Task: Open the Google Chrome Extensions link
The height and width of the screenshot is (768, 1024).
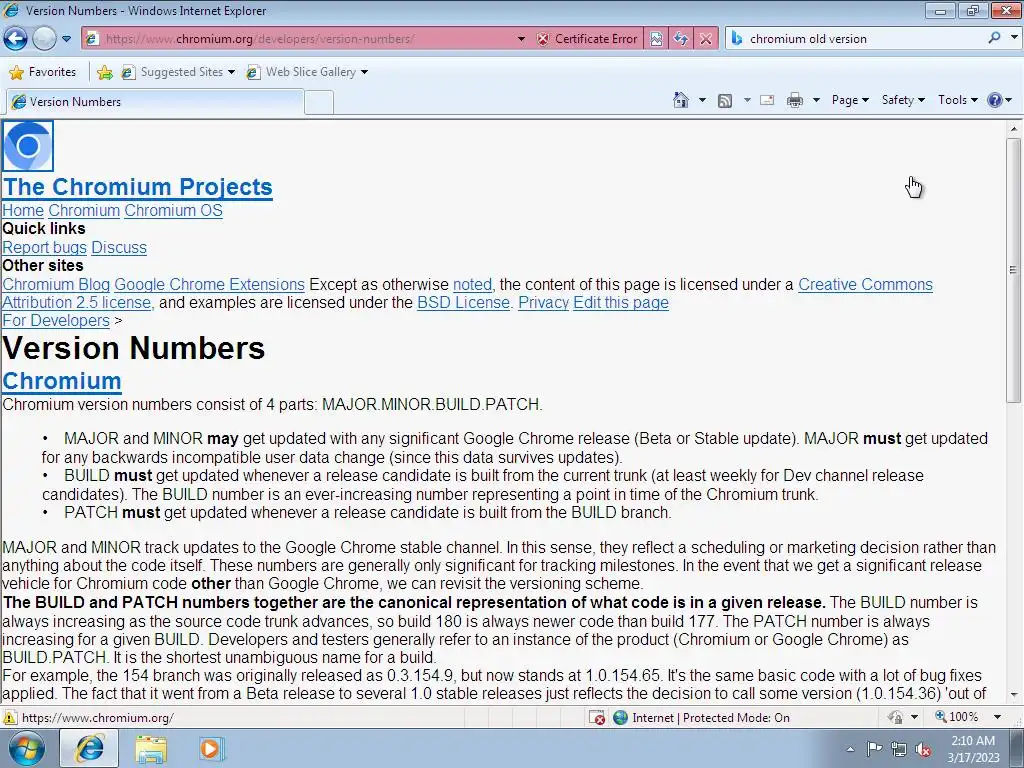Action: point(210,285)
